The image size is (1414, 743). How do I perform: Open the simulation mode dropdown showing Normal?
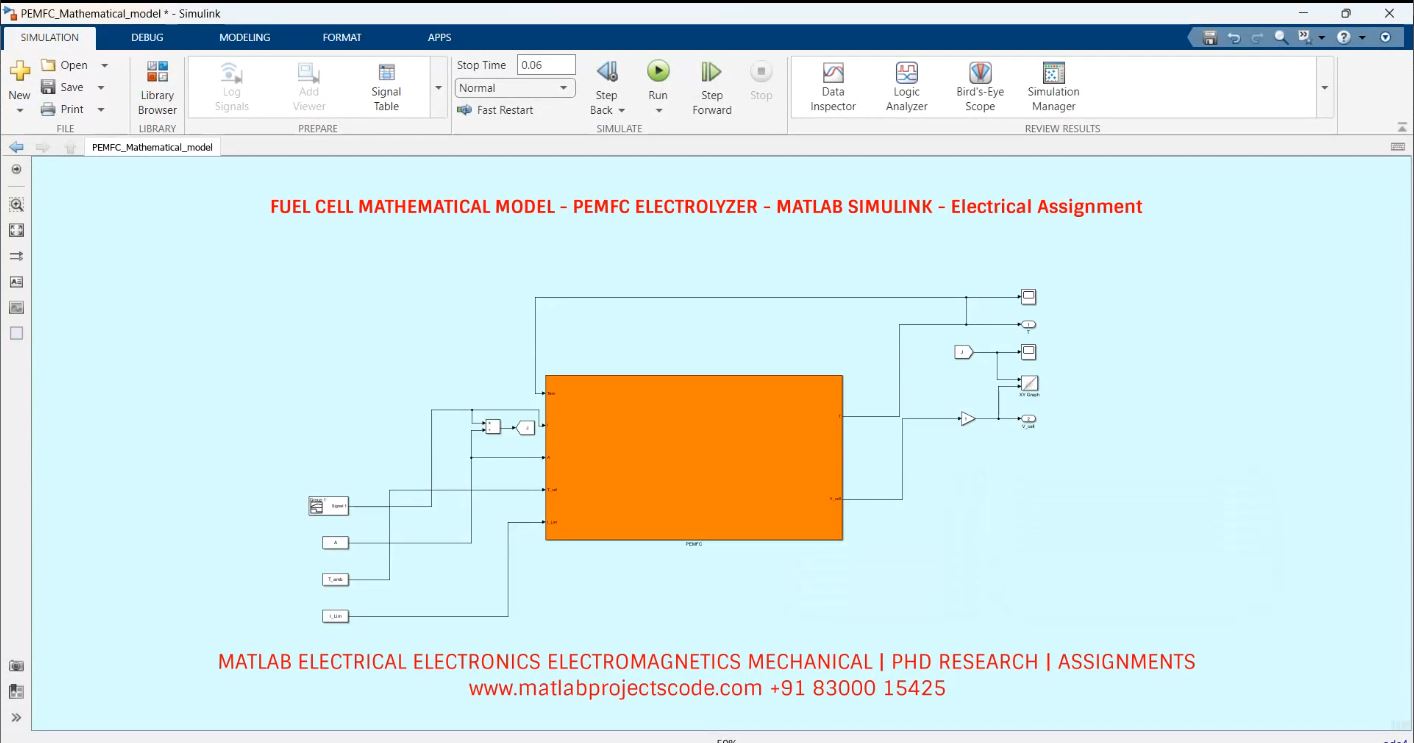tap(514, 88)
